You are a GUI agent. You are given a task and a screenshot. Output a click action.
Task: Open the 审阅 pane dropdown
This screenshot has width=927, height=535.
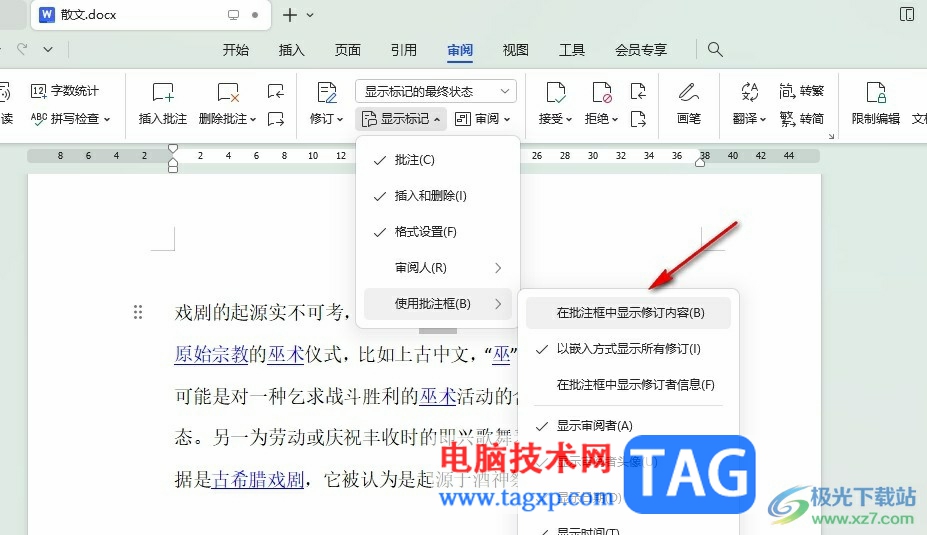pos(483,119)
